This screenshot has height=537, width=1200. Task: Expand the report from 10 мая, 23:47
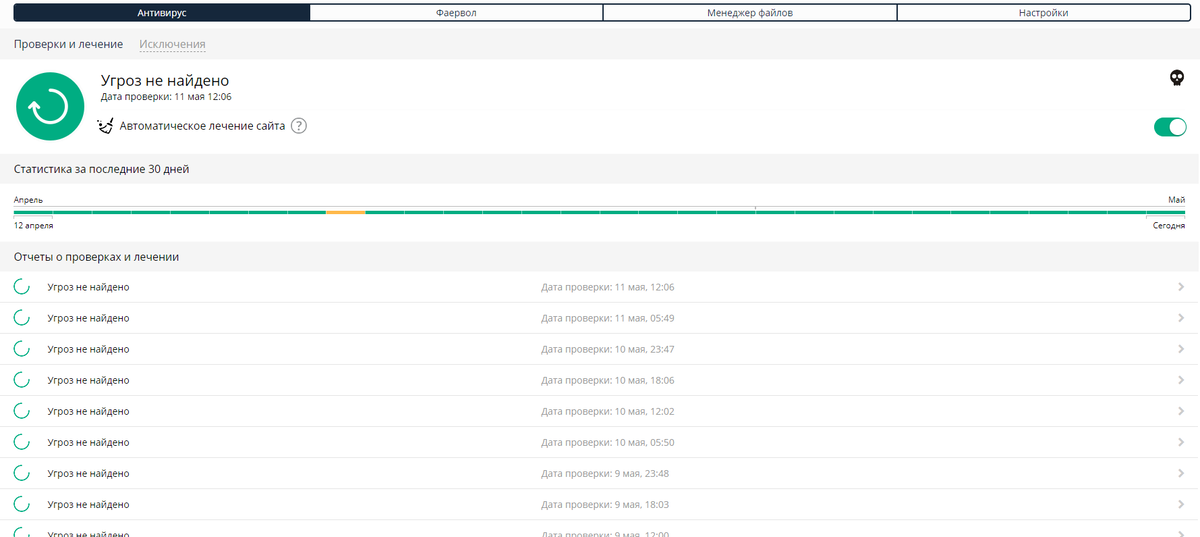point(1182,349)
